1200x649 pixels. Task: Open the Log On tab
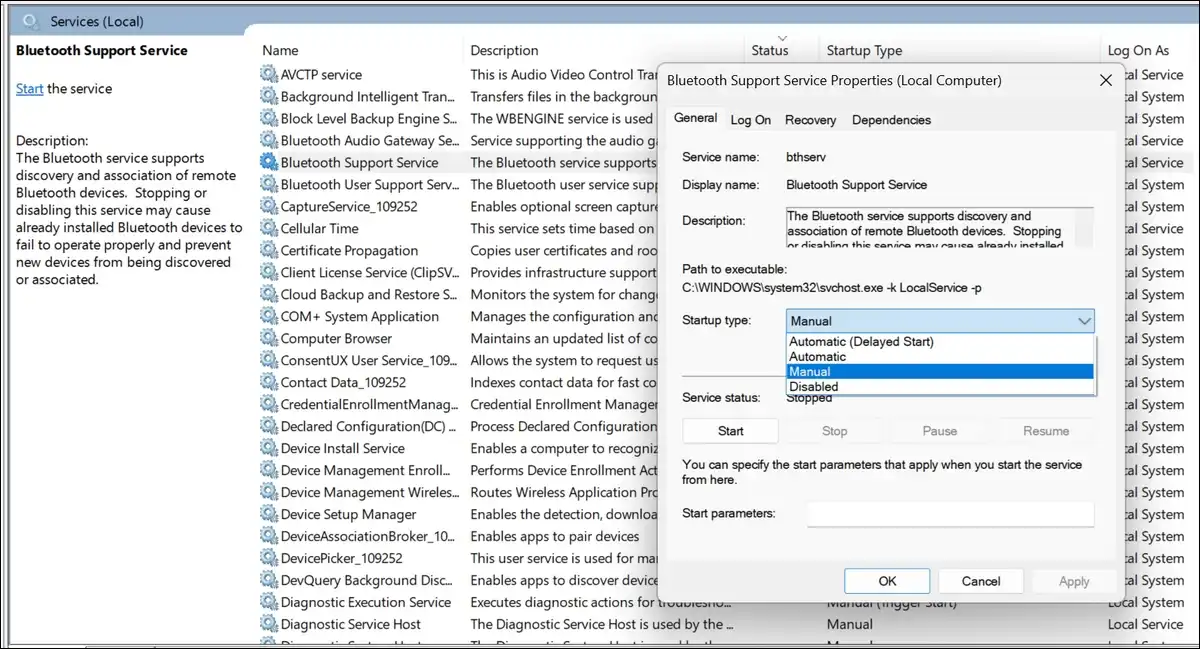tap(750, 120)
